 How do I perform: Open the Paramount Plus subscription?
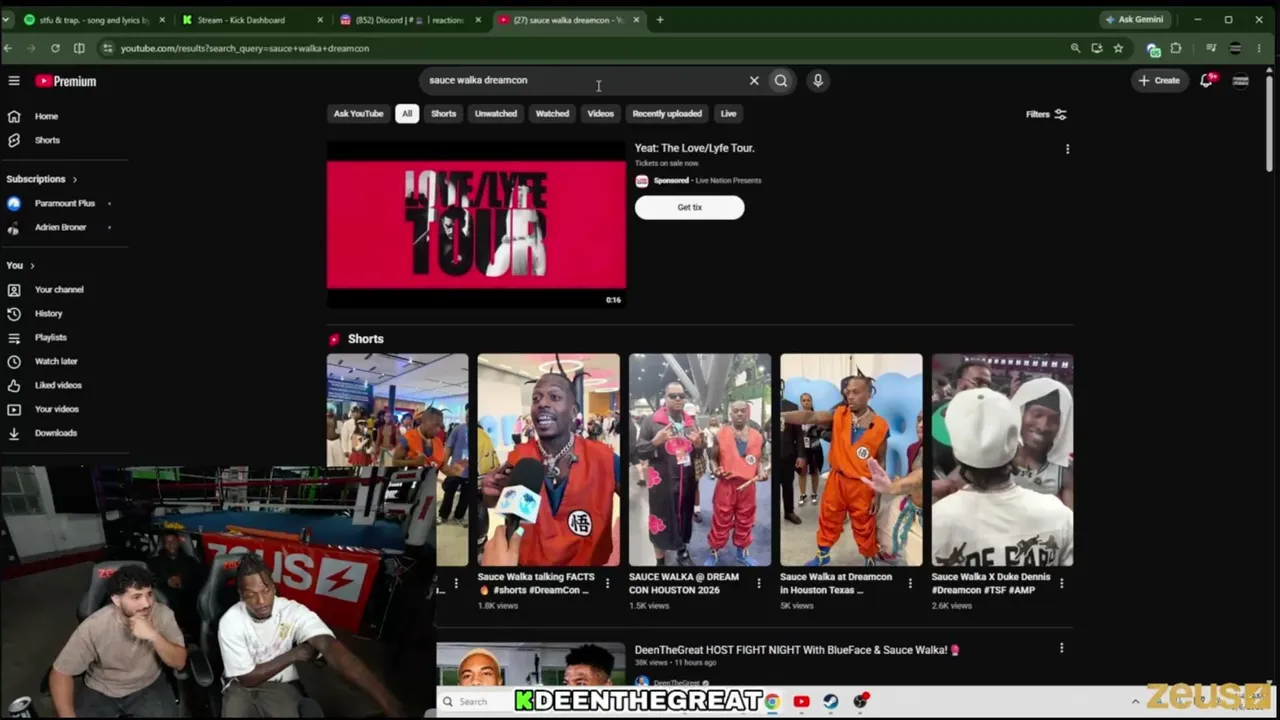point(64,203)
